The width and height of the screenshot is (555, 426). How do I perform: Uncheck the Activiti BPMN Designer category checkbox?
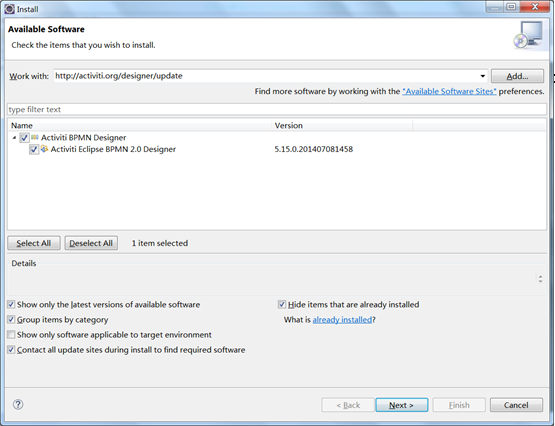24,138
